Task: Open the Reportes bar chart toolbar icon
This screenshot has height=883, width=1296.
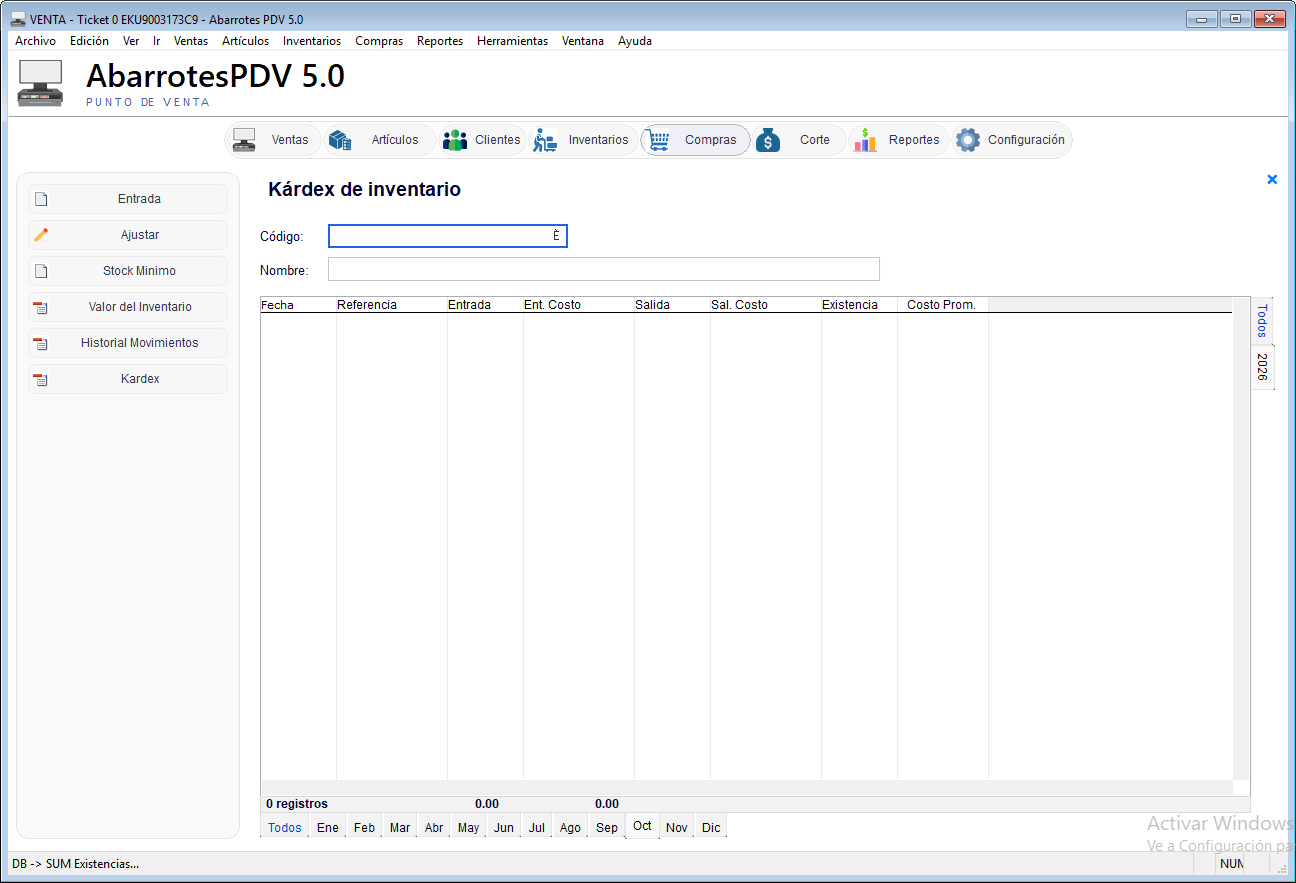Action: (865, 140)
